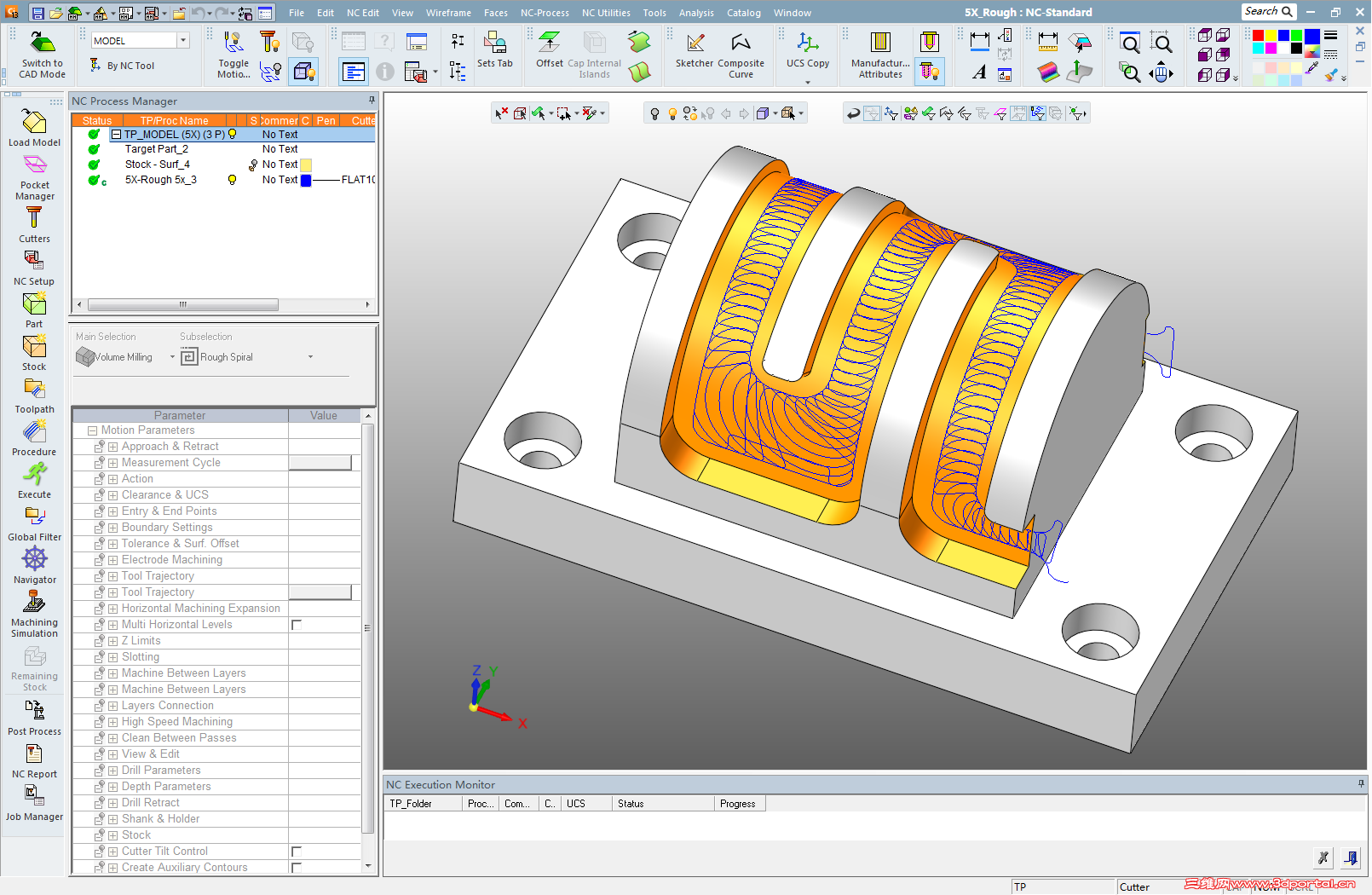Viewport: 1372px width, 895px height.
Task: Enable the Create Auxiliary Contours checkbox
Action: tap(297, 868)
